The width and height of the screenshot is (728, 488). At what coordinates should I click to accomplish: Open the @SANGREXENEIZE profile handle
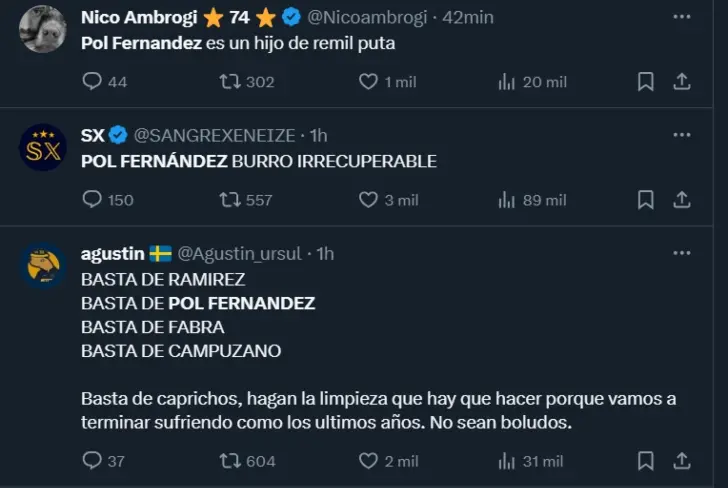pyautogui.click(x=216, y=135)
